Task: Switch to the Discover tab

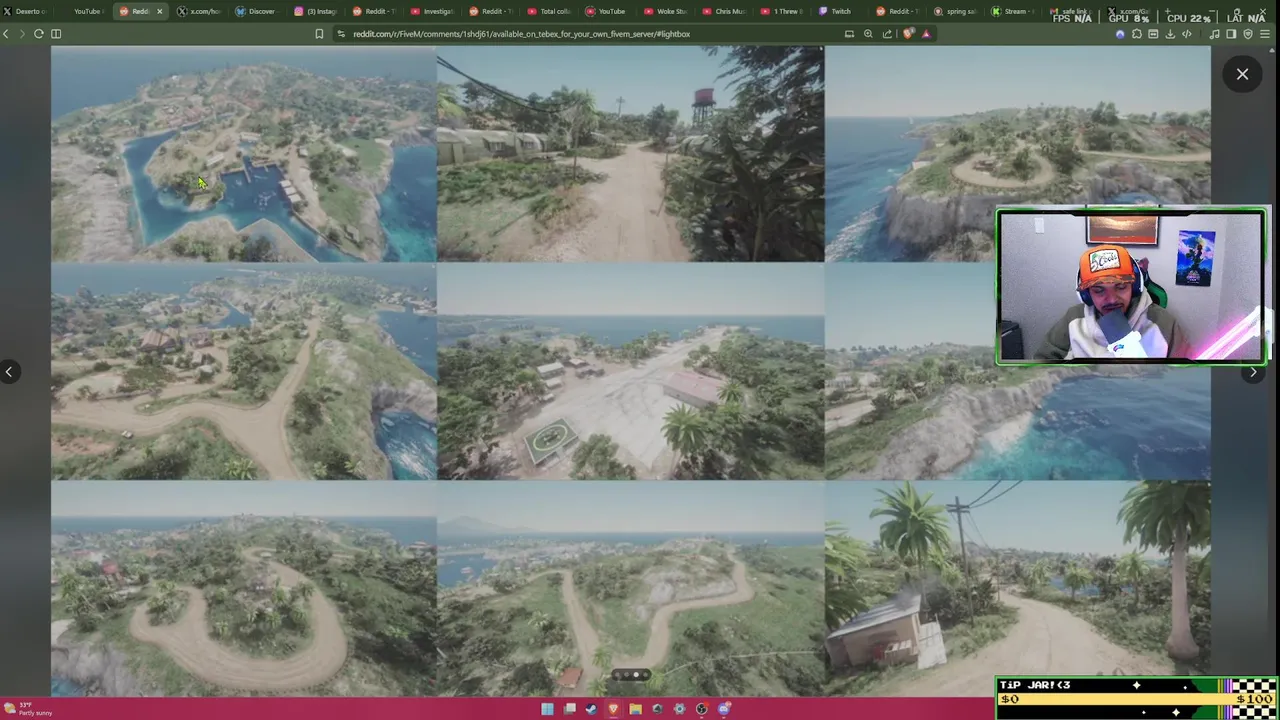Action: (255, 11)
